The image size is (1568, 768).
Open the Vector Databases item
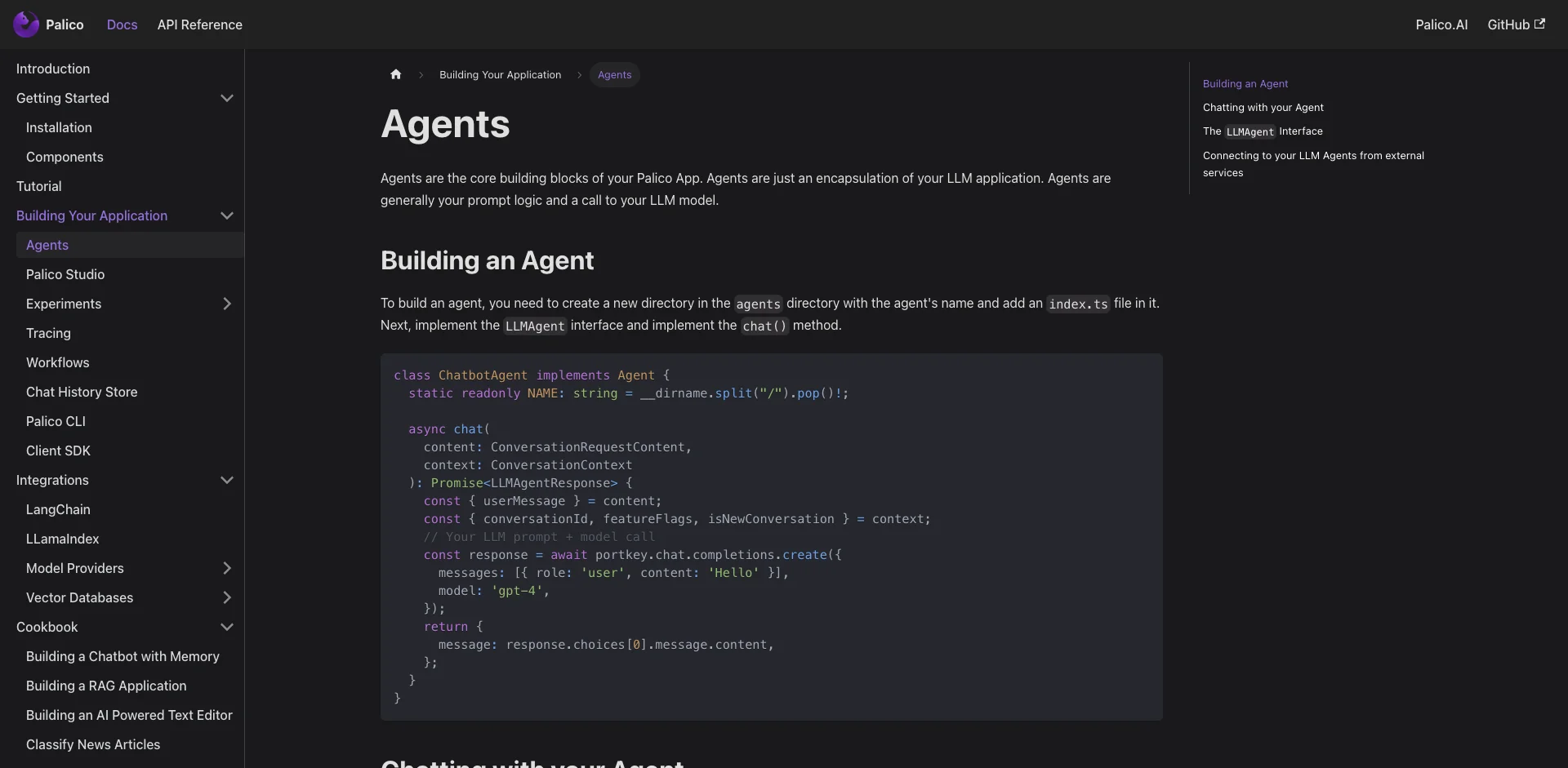tap(79, 597)
